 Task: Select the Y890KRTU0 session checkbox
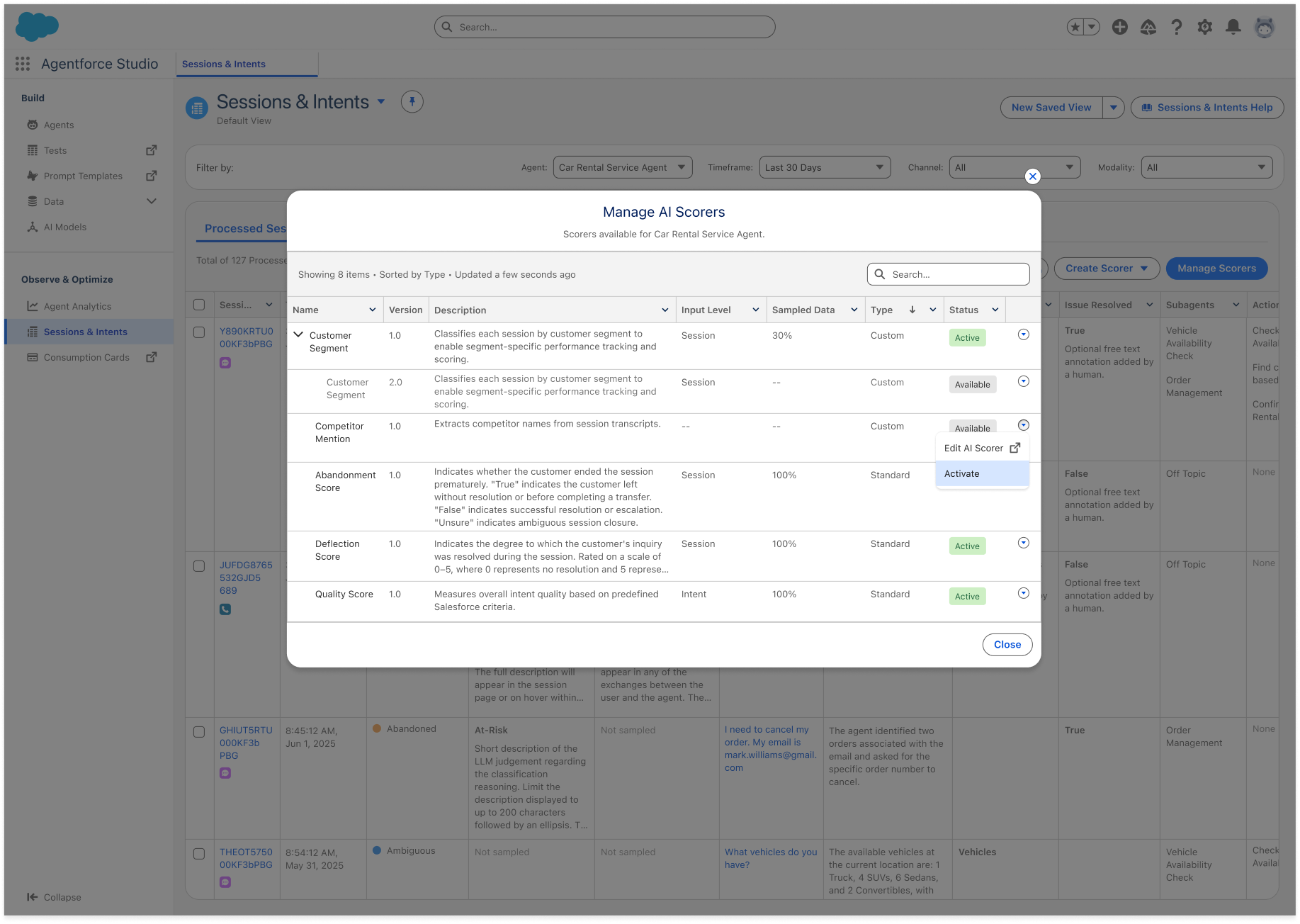click(199, 332)
